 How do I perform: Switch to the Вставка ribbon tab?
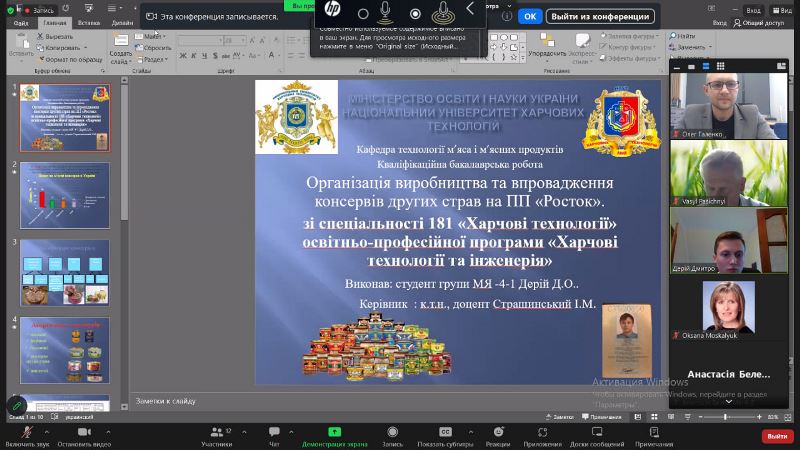[89, 23]
